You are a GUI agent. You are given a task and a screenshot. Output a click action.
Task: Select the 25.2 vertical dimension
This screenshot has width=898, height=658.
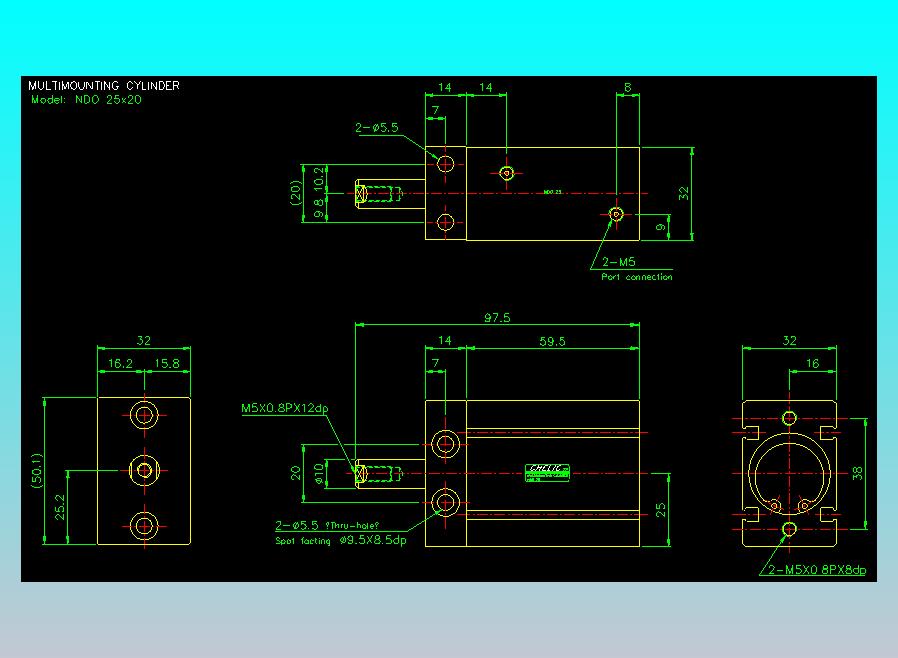coord(60,507)
